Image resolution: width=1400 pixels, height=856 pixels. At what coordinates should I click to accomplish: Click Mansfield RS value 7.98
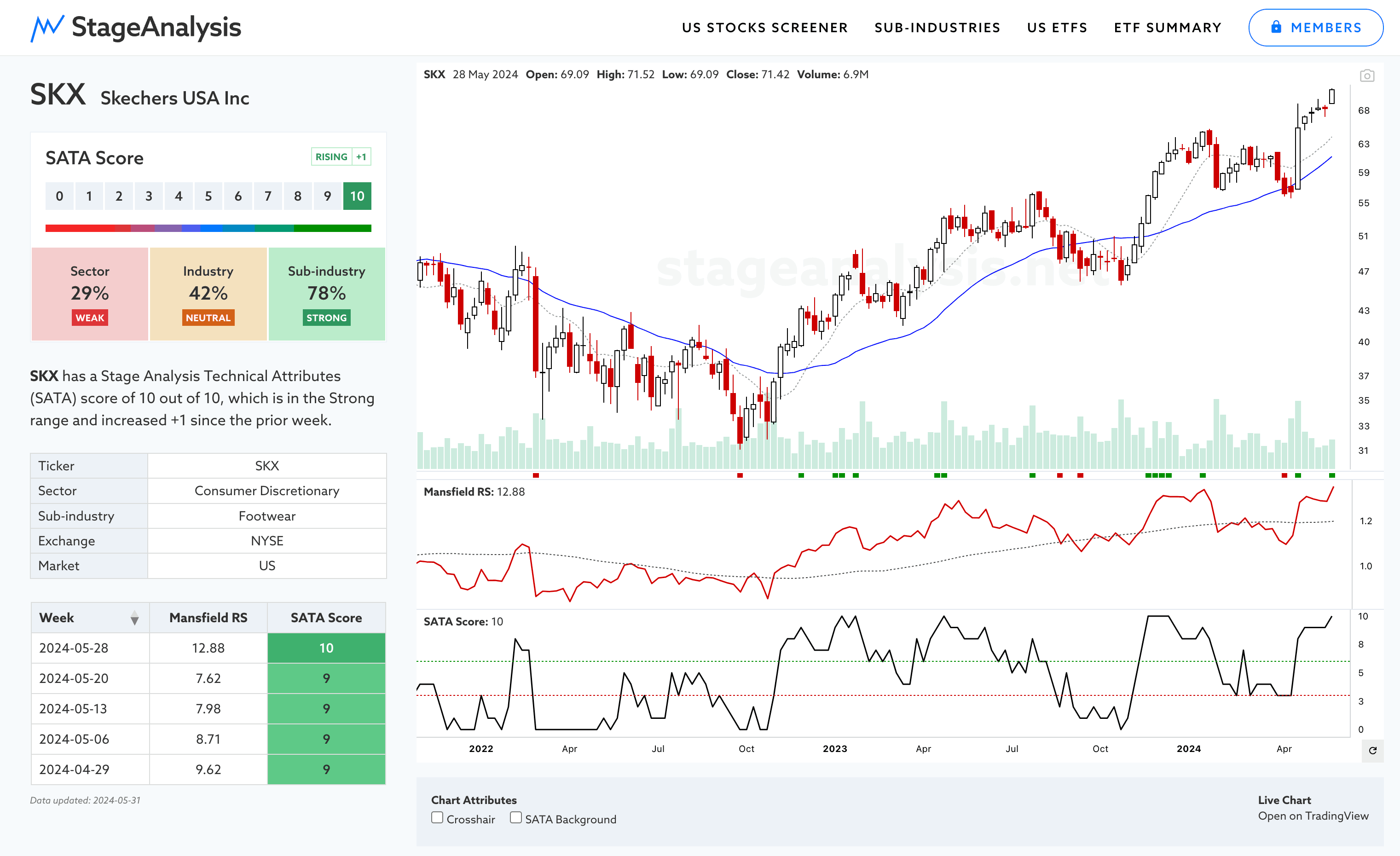pyautogui.click(x=208, y=709)
